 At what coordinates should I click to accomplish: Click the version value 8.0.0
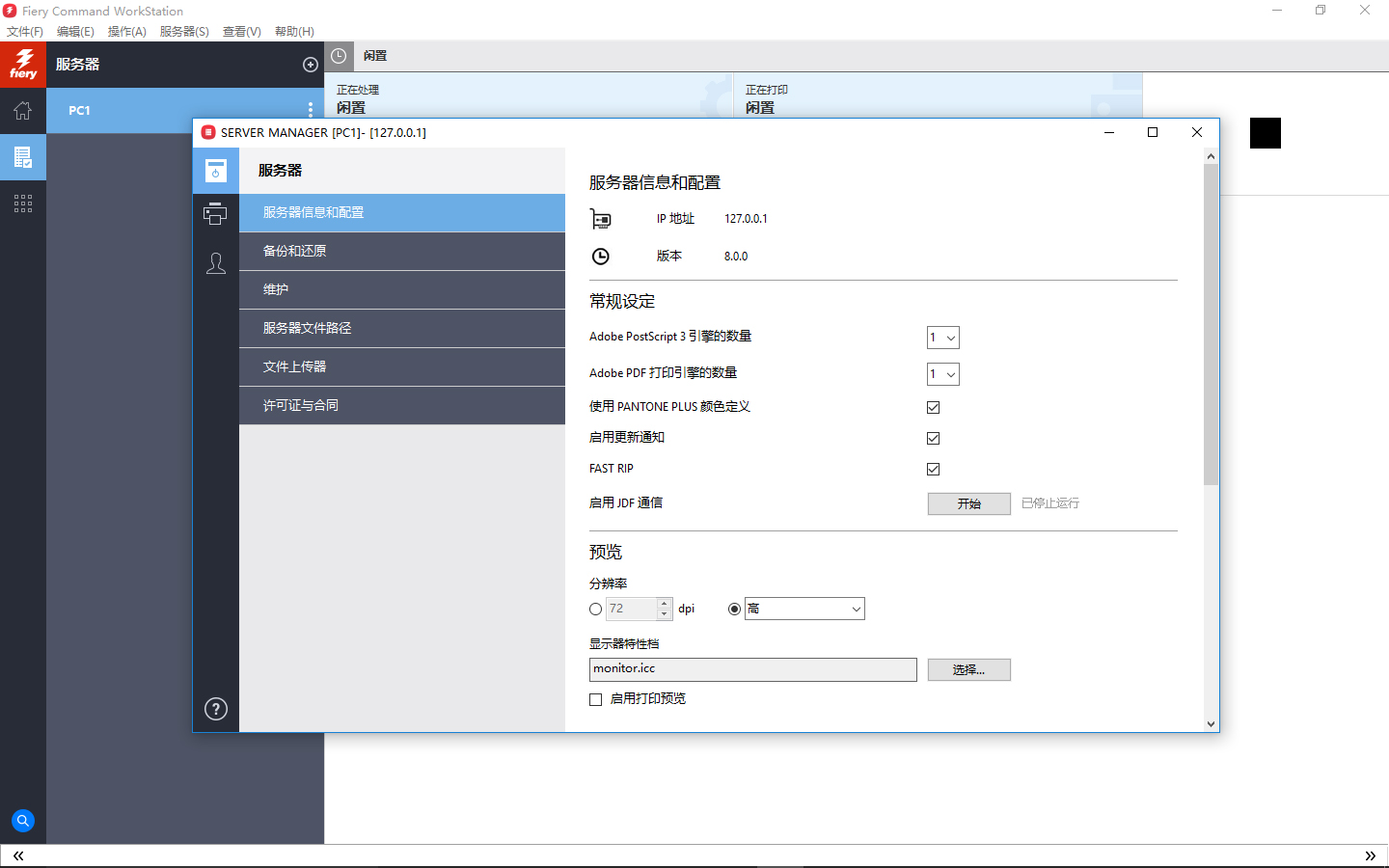point(736,257)
